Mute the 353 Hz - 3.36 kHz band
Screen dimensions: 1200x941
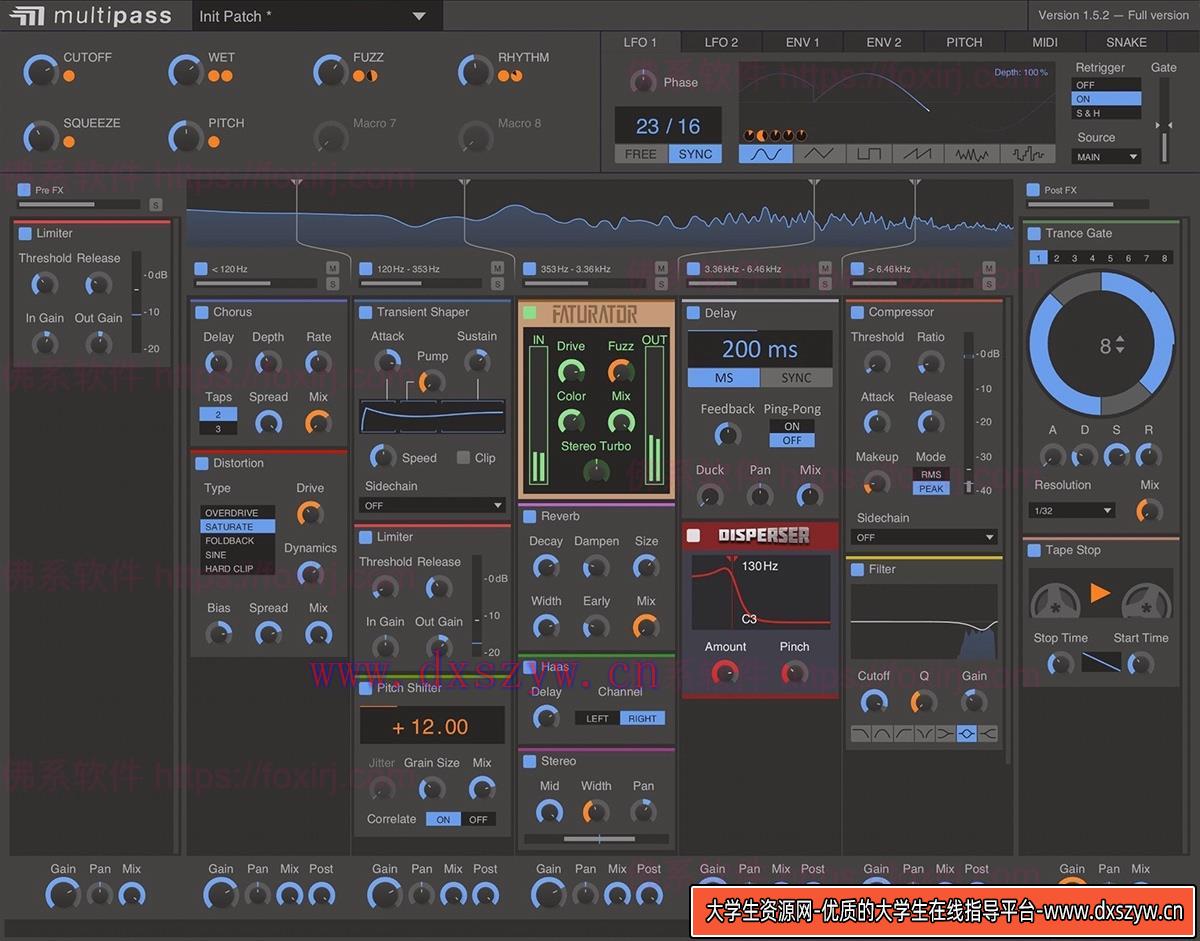coord(661,268)
